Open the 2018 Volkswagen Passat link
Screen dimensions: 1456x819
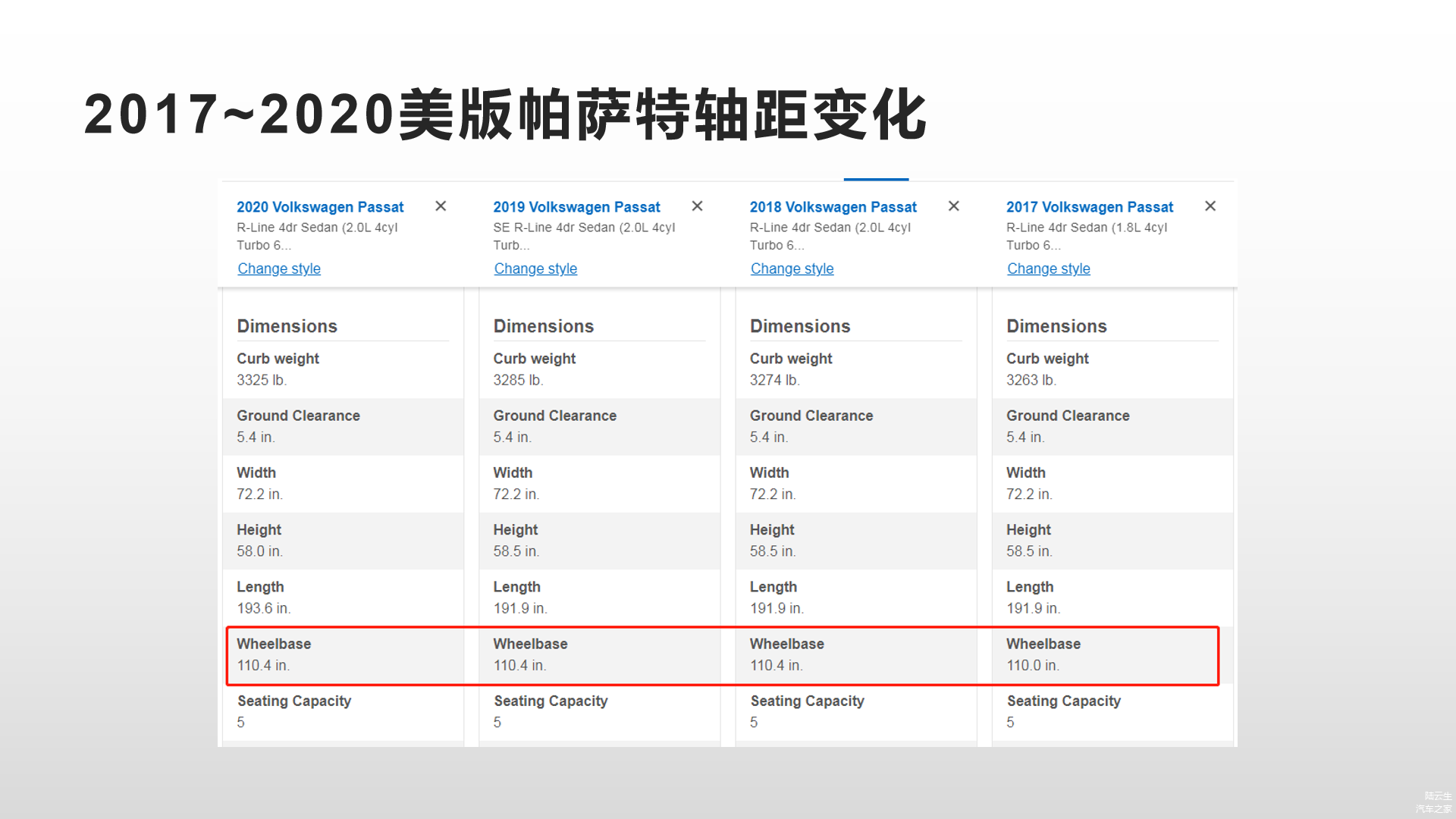tap(833, 207)
